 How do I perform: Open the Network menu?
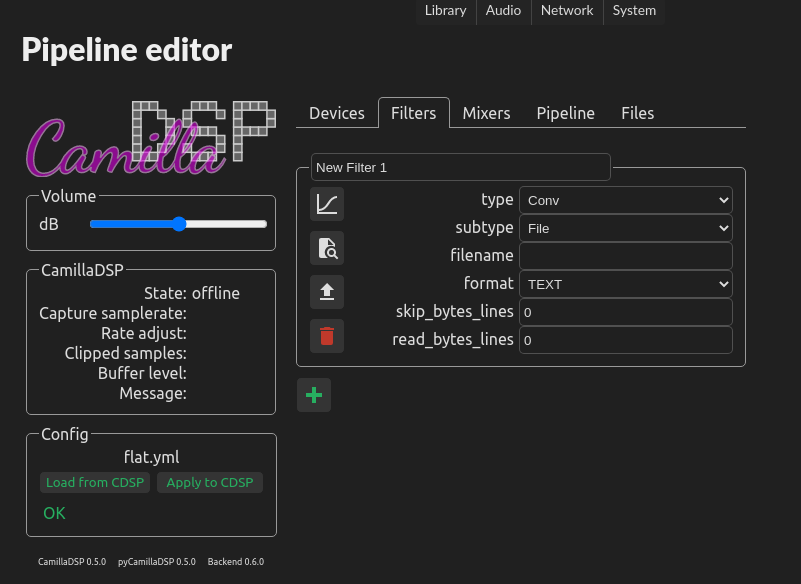[566, 11]
